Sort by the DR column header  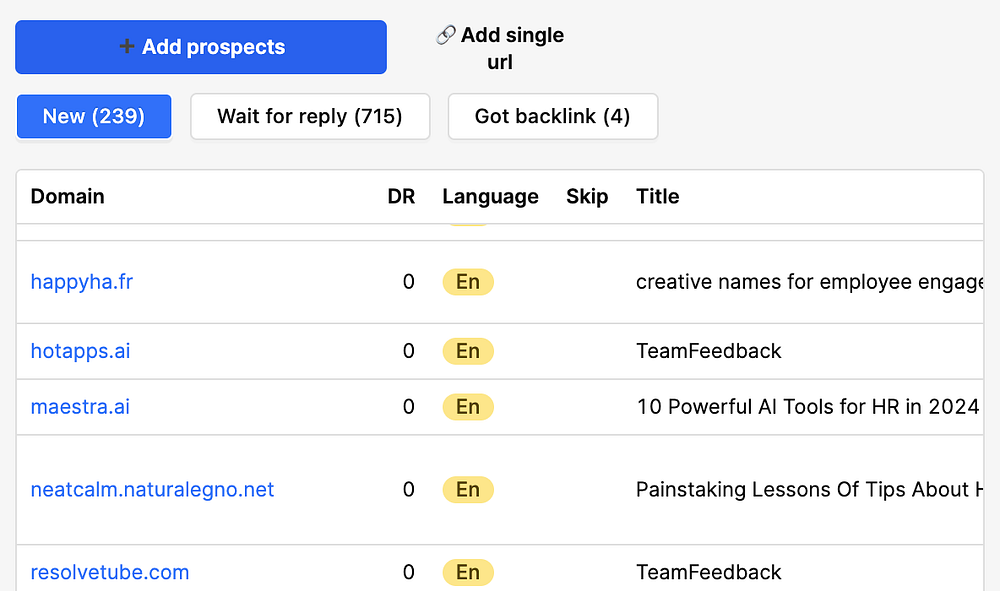[x=401, y=197]
